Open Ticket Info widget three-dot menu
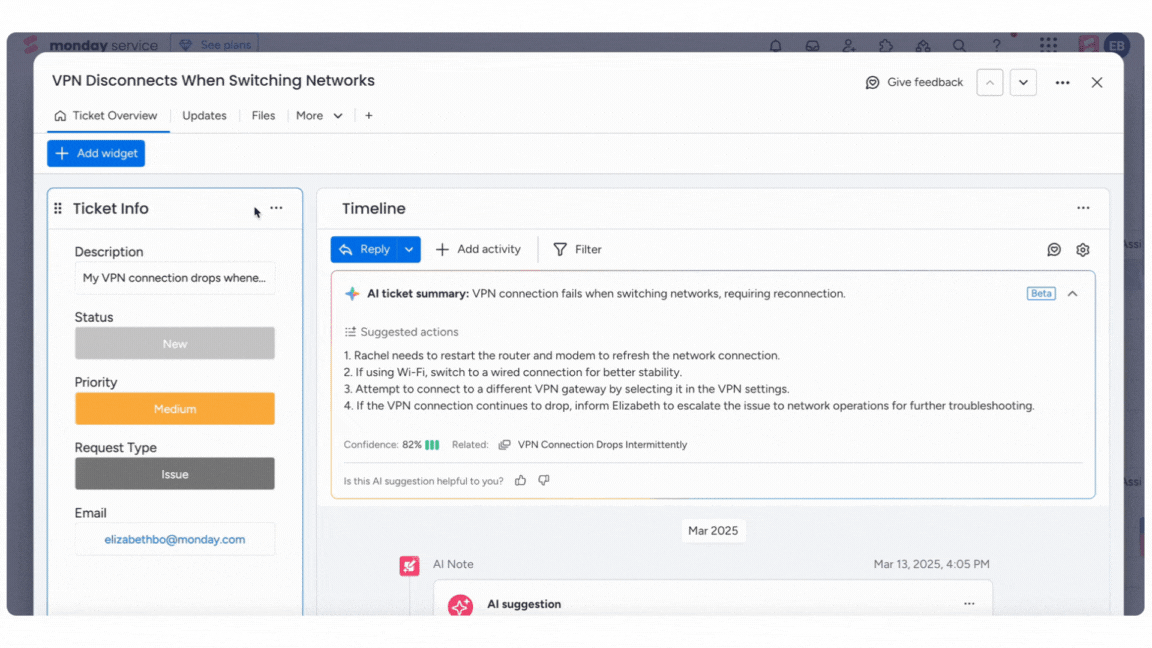Screen dimensions: 1152x648 (276, 209)
